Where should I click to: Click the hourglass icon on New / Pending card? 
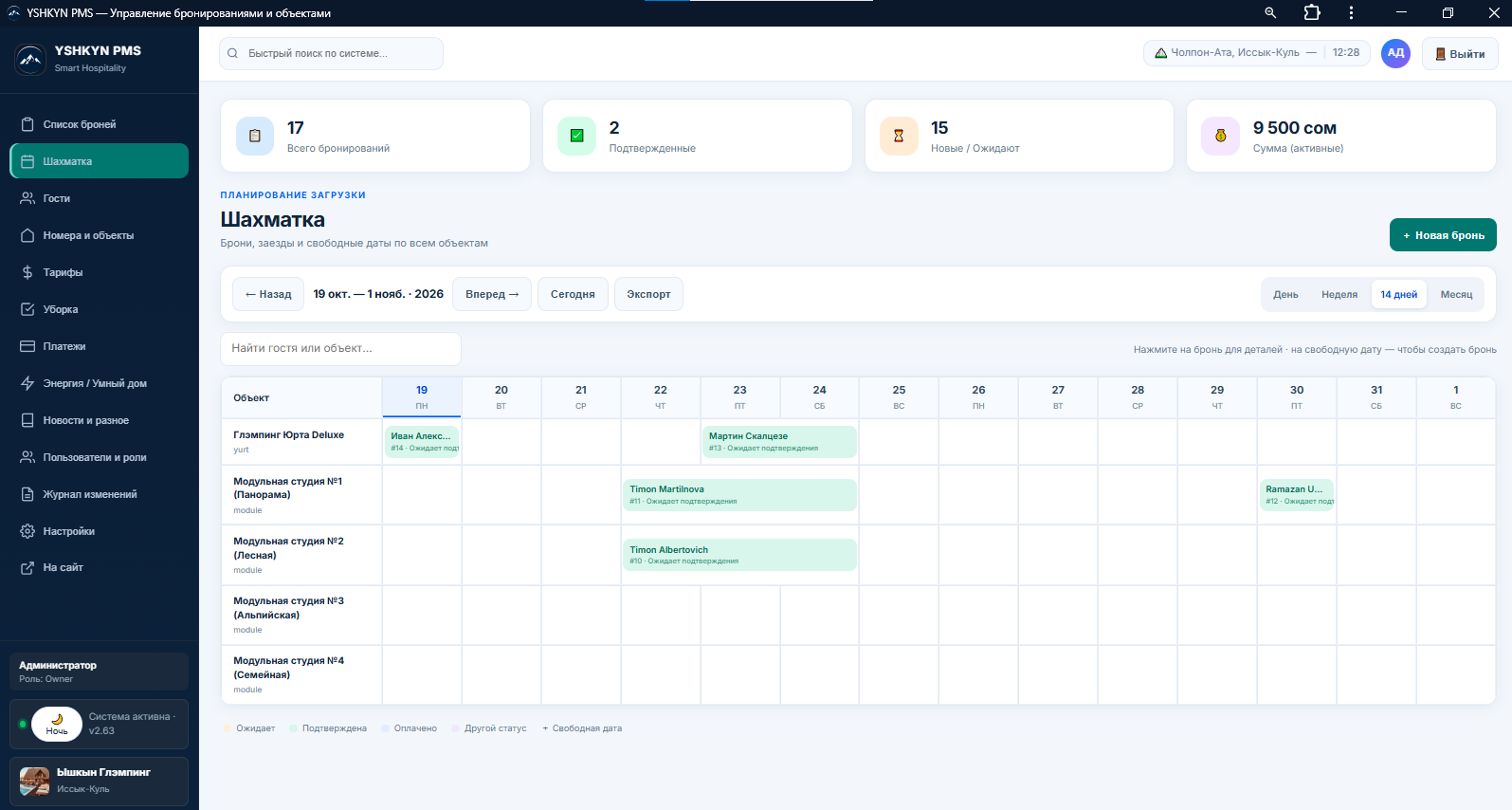[899, 136]
